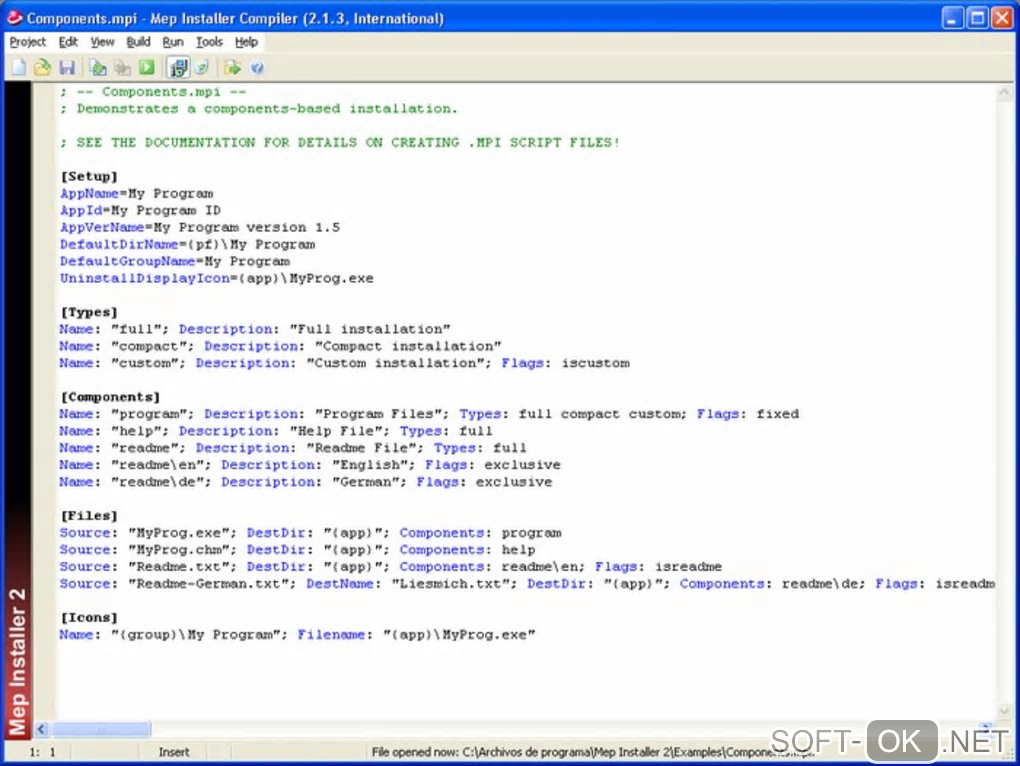Click the Open file folder icon
Viewport: 1020px width, 766px height.
point(42,68)
